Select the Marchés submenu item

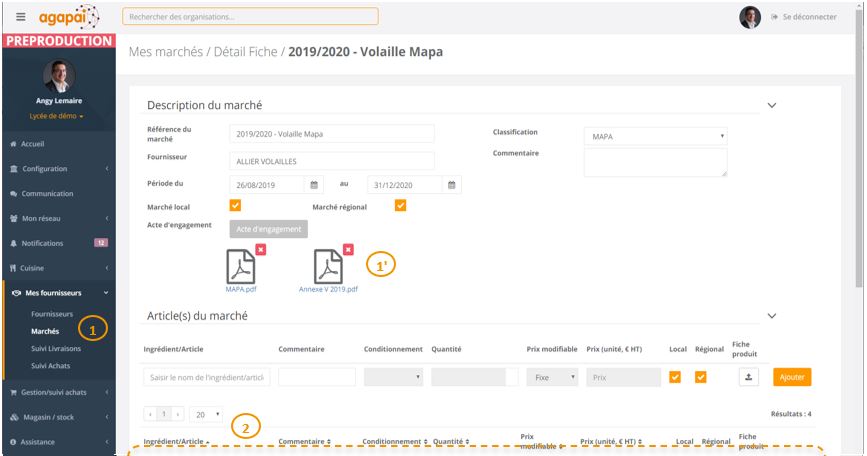coord(45,331)
